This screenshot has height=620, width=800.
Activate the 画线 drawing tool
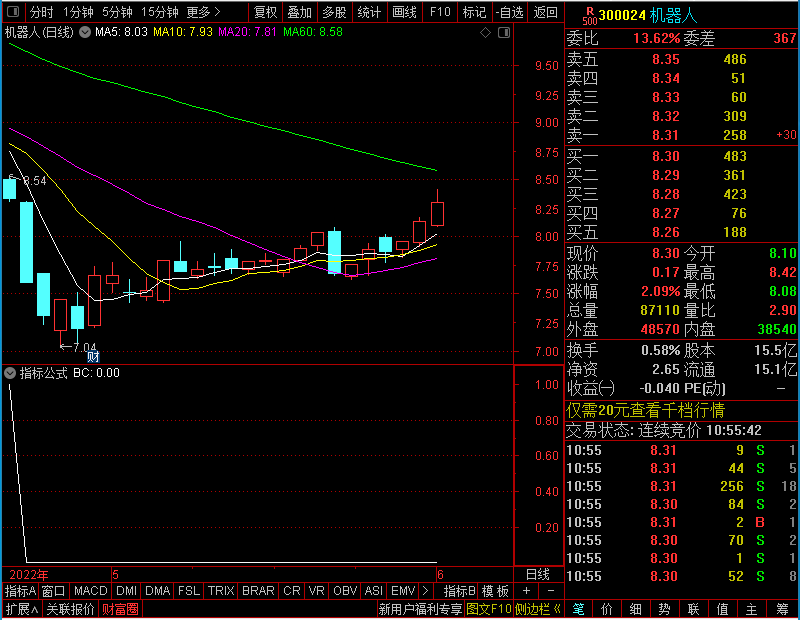pyautogui.click(x=404, y=12)
